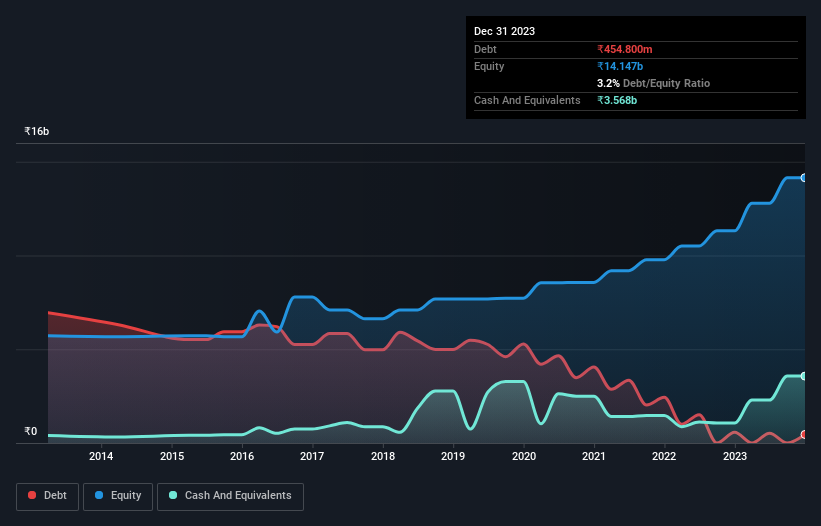Click Cash And Equivalents label in tooltip

pyautogui.click(x=527, y=100)
